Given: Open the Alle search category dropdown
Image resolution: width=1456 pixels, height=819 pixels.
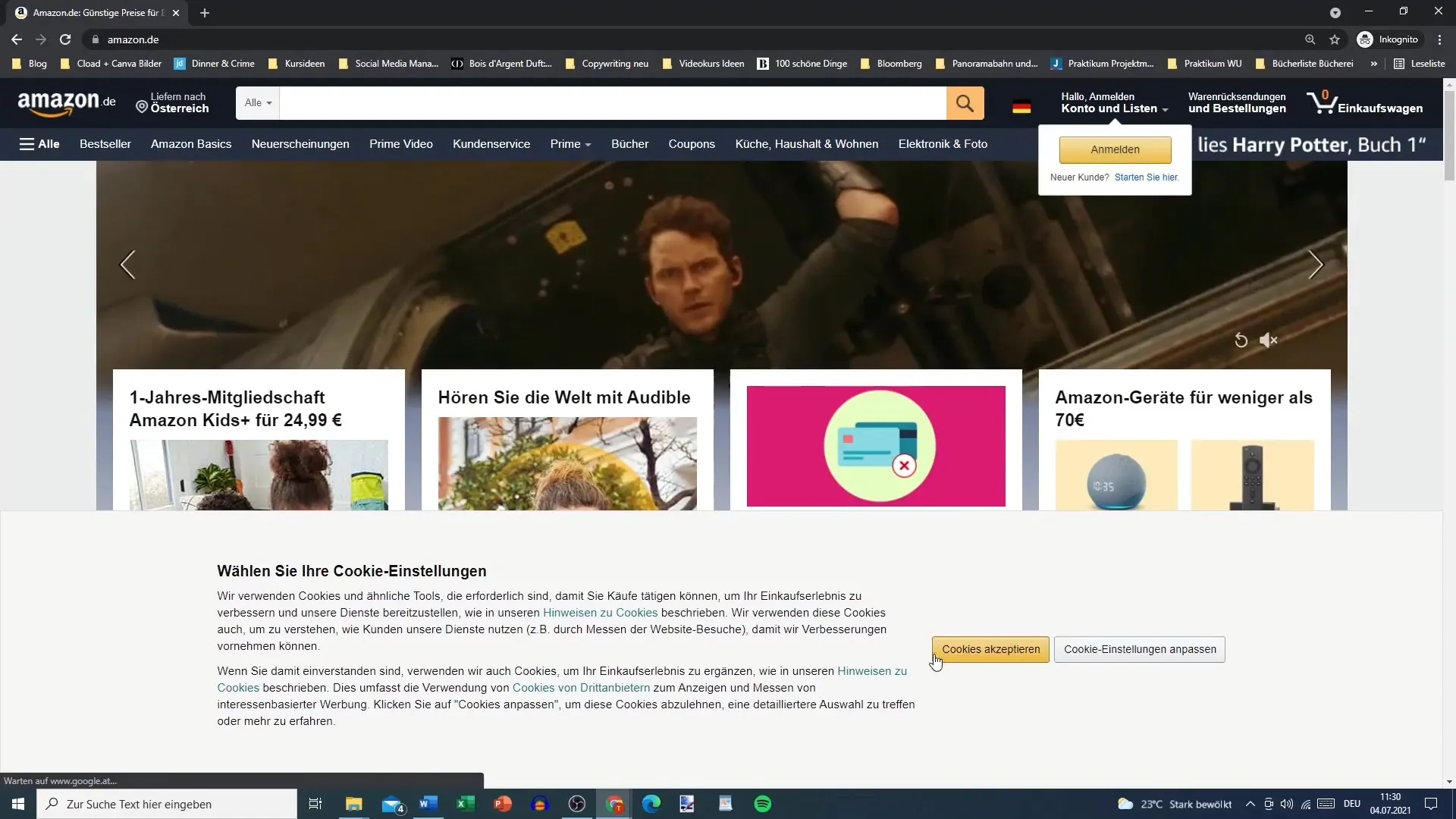Looking at the screenshot, I should pos(258,103).
